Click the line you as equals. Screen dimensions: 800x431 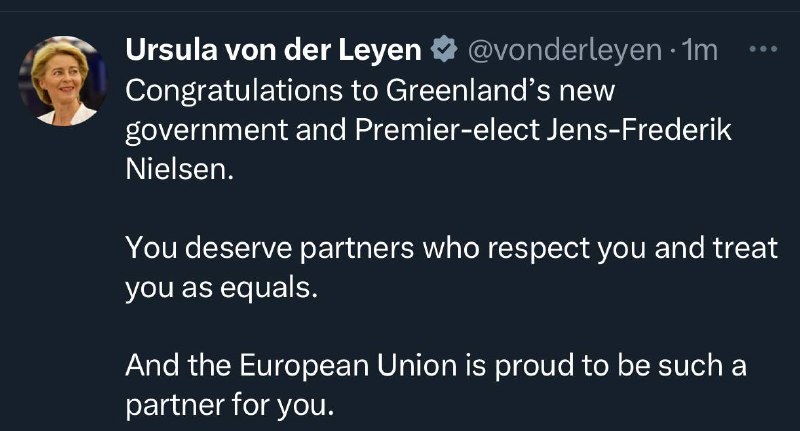pos(221,288)
